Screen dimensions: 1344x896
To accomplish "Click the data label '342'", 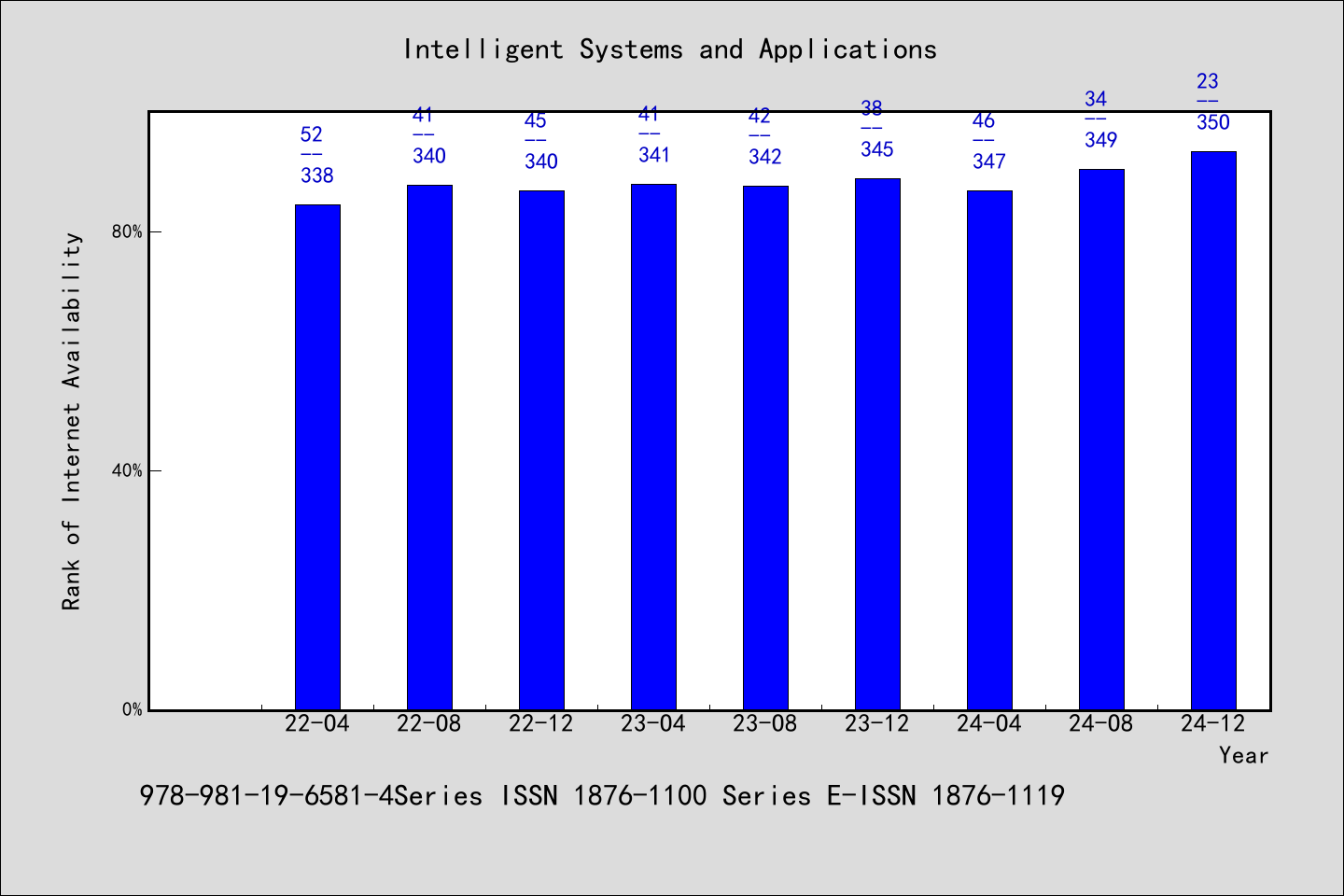I will pos(765,157).
